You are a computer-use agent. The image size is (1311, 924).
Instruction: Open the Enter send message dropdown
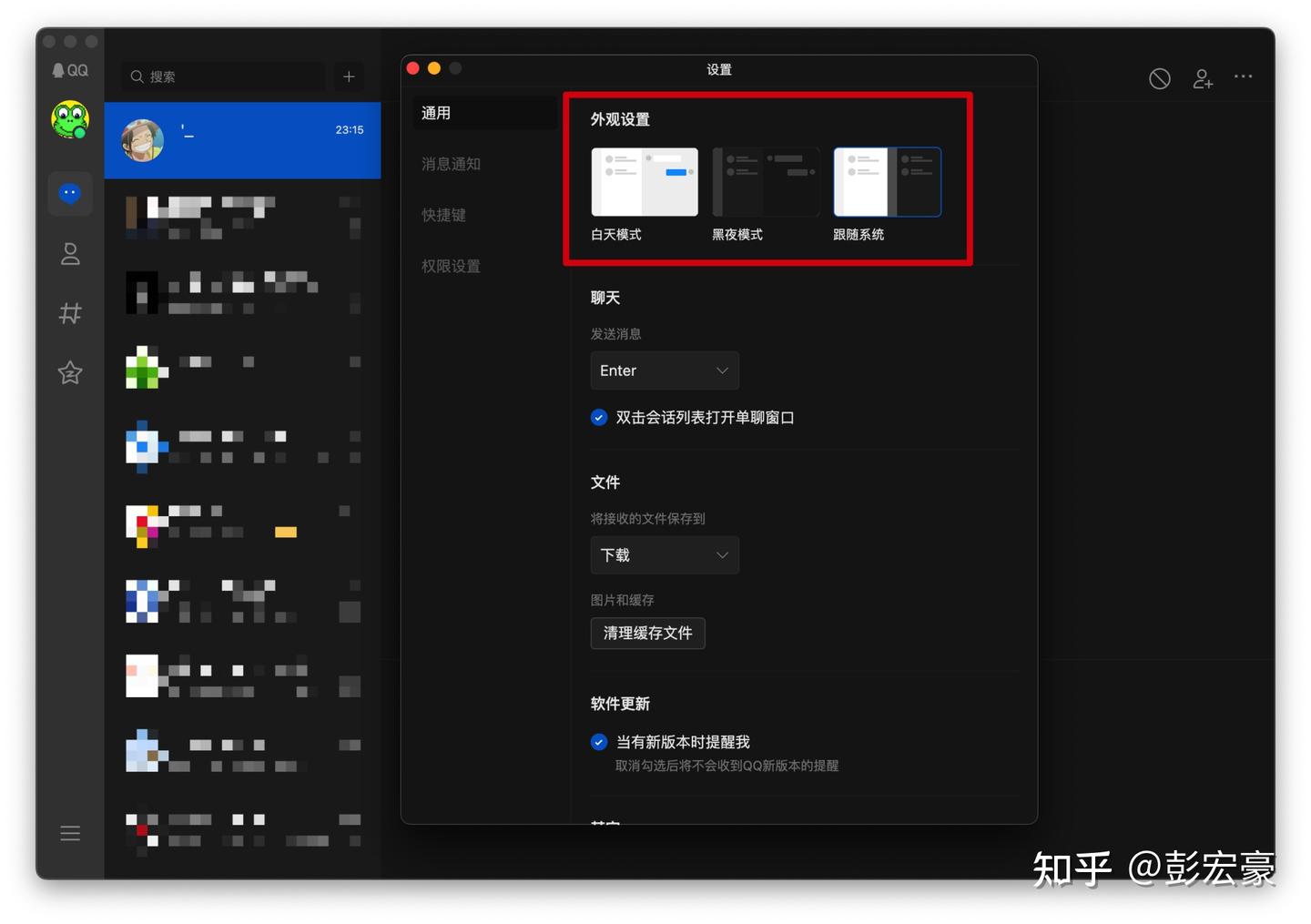click(664, 371)
